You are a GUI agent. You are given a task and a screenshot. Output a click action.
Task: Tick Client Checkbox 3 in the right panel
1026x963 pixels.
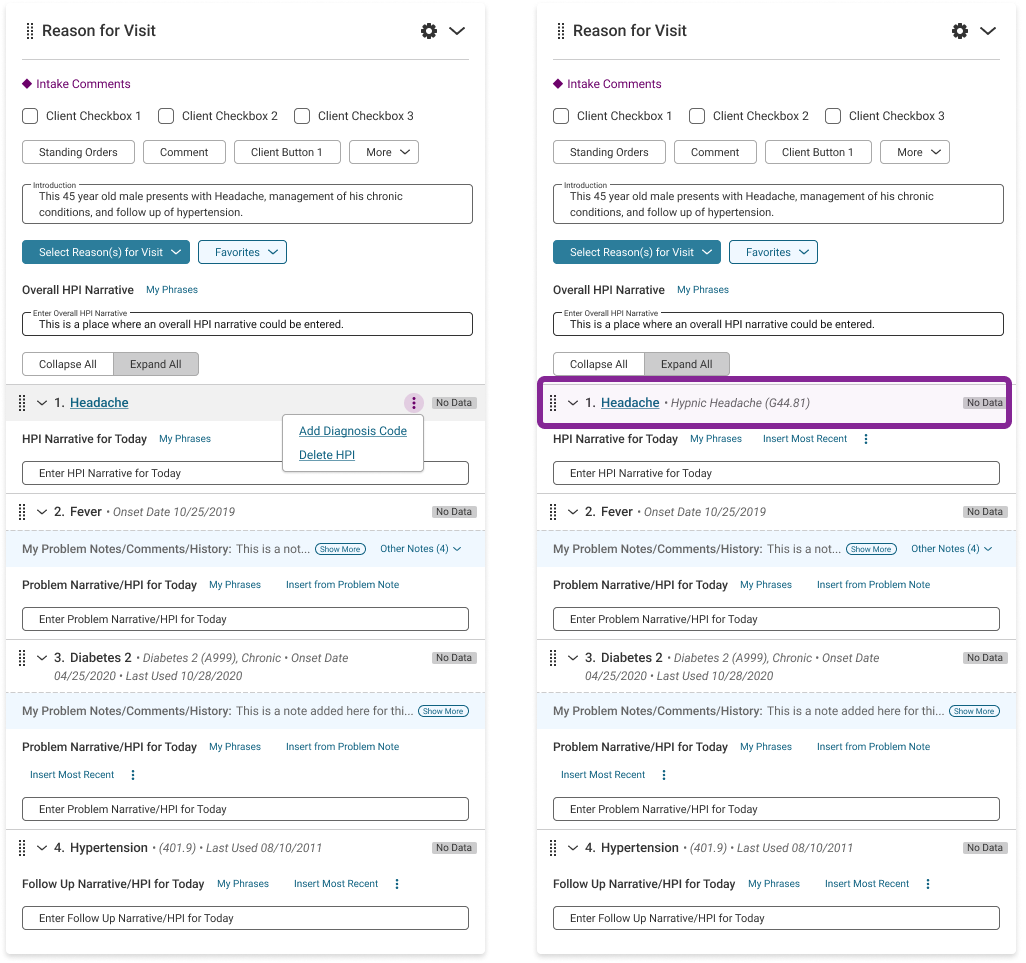click(833, 116)
